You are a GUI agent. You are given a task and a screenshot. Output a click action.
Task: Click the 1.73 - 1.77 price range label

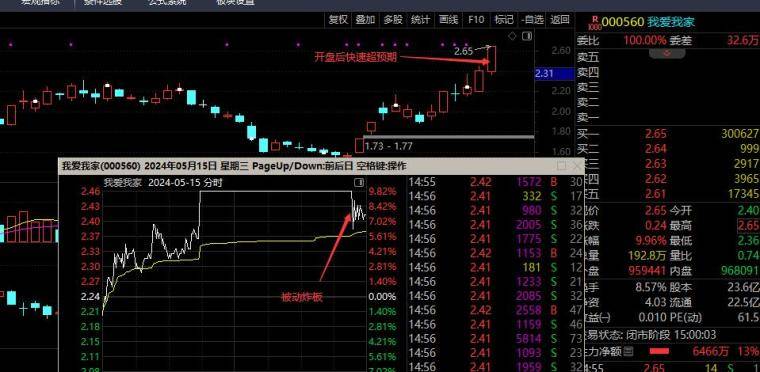[389, 146]
